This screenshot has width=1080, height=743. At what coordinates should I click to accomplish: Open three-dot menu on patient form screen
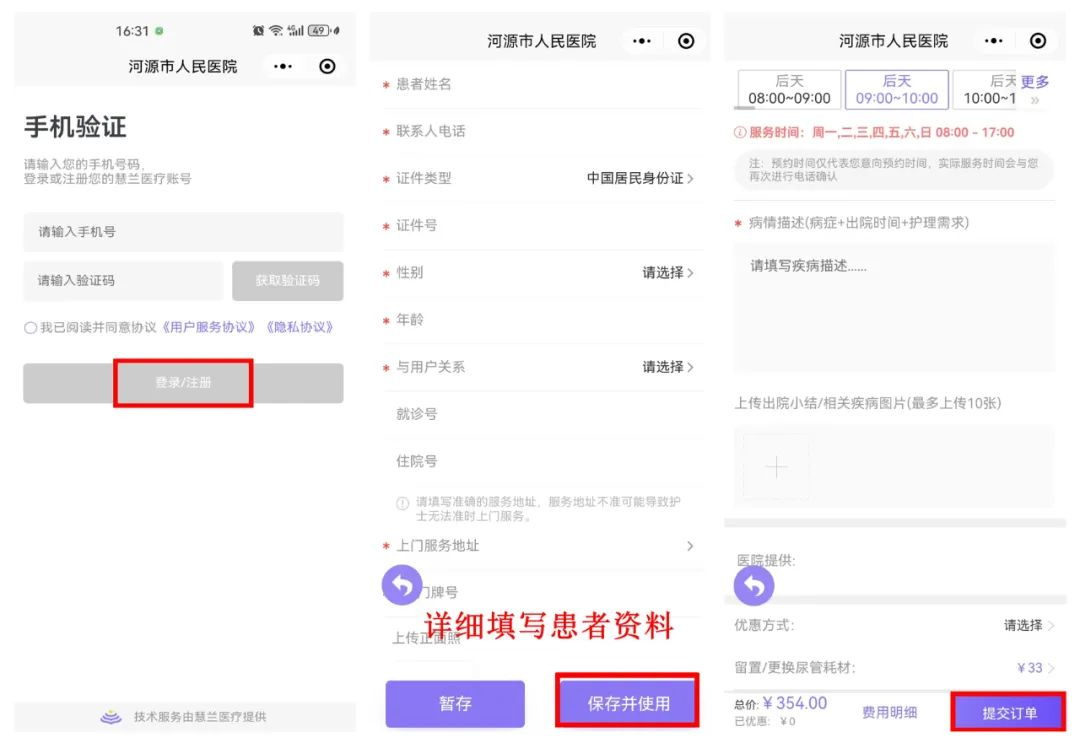tap(642, 41)
